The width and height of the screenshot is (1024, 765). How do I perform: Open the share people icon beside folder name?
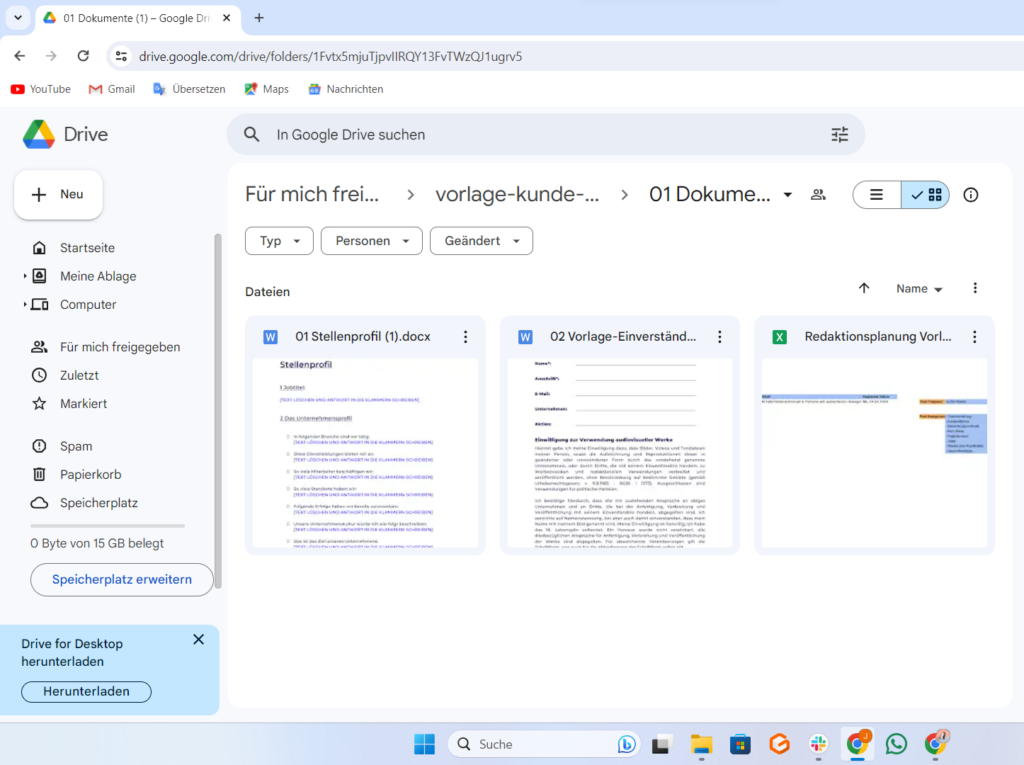pos(818,195)
